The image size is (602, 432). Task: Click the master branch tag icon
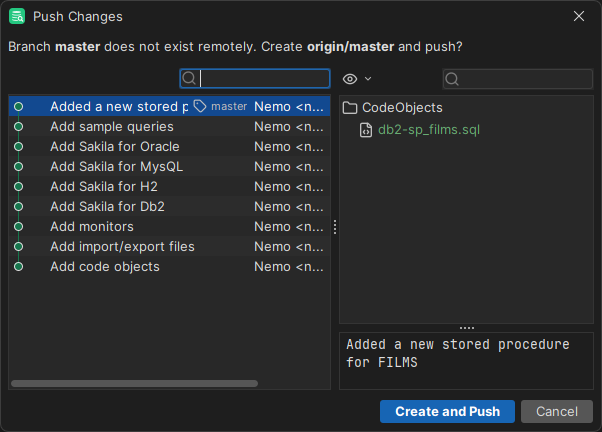click(200, 106)
